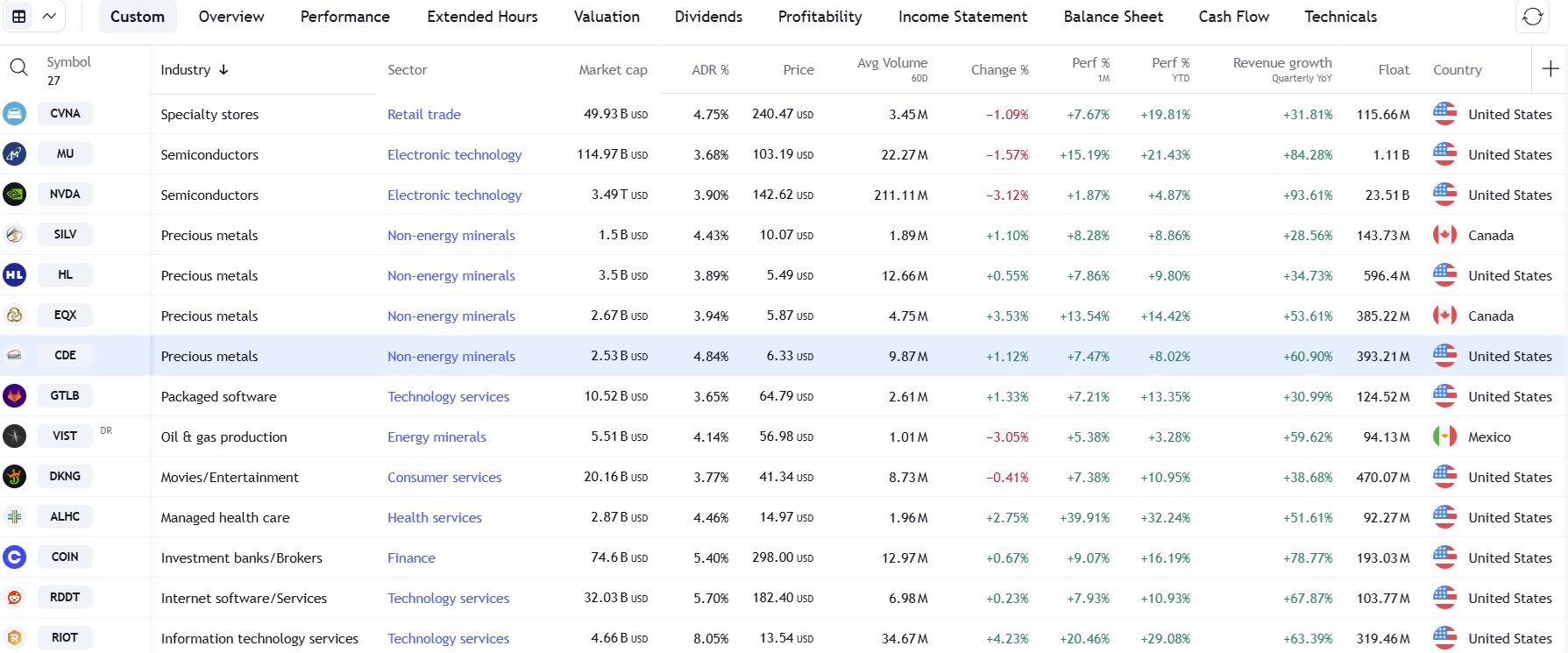Viewport: 1568px width, 653px height.
Task: Switch to the Technicals tab
Action: coord(1340,17)
